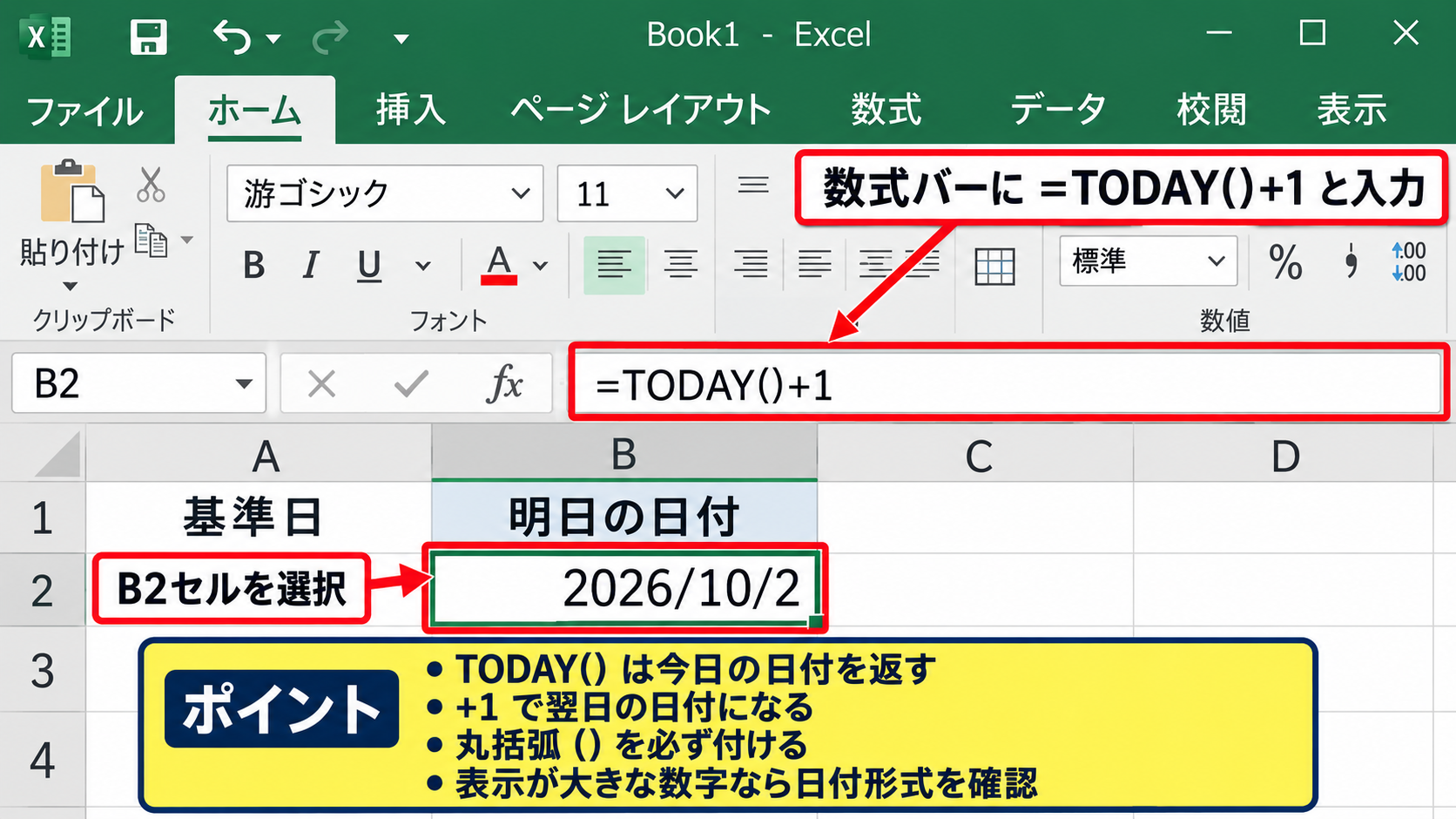Screen dimensions: 1456x819
Task: Open the font color dropdown arrow
Action: 541,266
